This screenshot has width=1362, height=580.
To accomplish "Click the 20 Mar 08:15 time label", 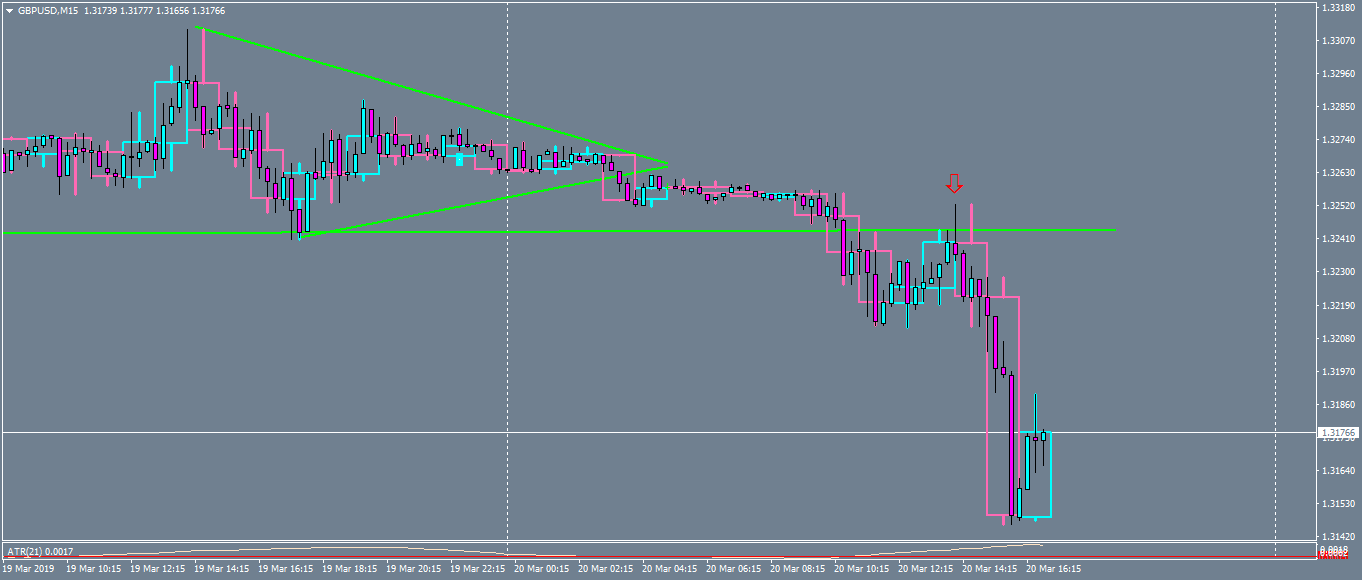I will [x=798, y=568].
